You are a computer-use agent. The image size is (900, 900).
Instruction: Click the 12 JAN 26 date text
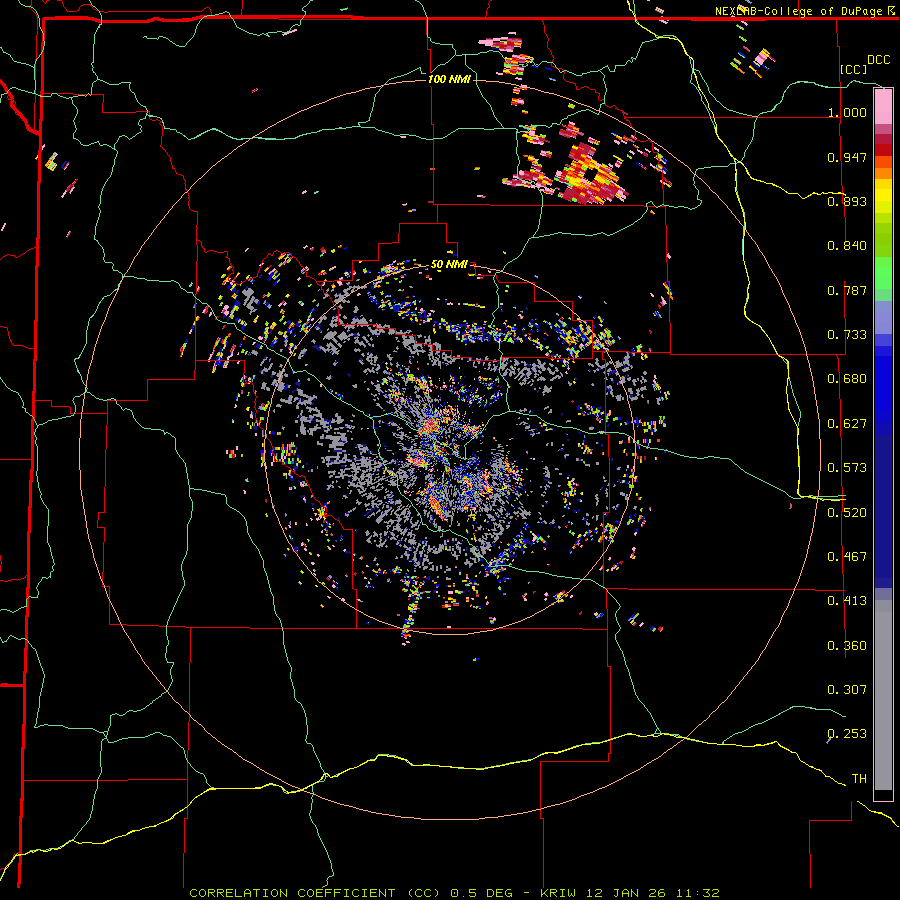(x=627, y=893)
